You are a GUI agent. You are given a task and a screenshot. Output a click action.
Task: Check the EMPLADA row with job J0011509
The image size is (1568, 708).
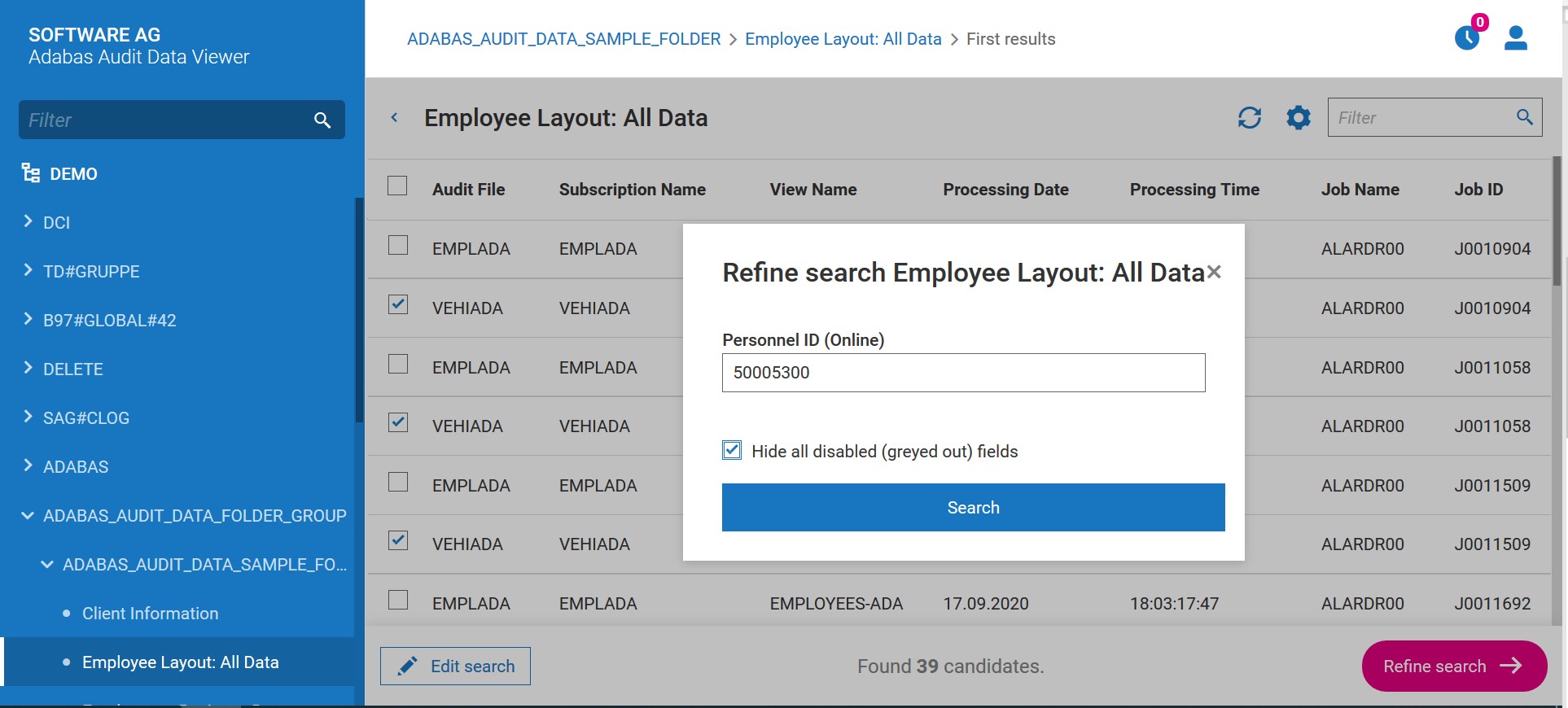[x=398, y=482]
